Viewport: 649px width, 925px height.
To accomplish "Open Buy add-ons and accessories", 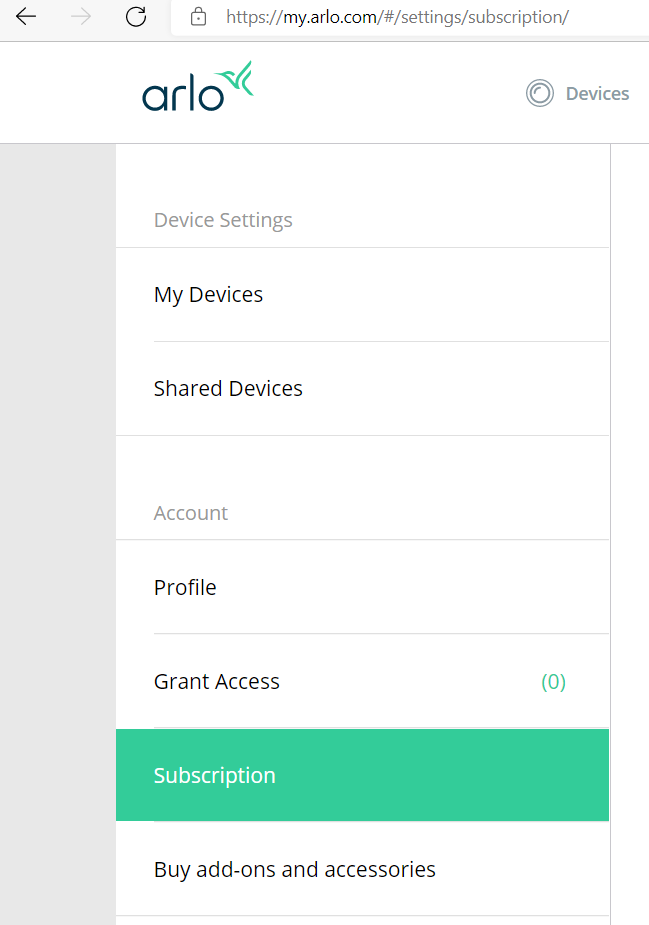I will tap(295, 870).
